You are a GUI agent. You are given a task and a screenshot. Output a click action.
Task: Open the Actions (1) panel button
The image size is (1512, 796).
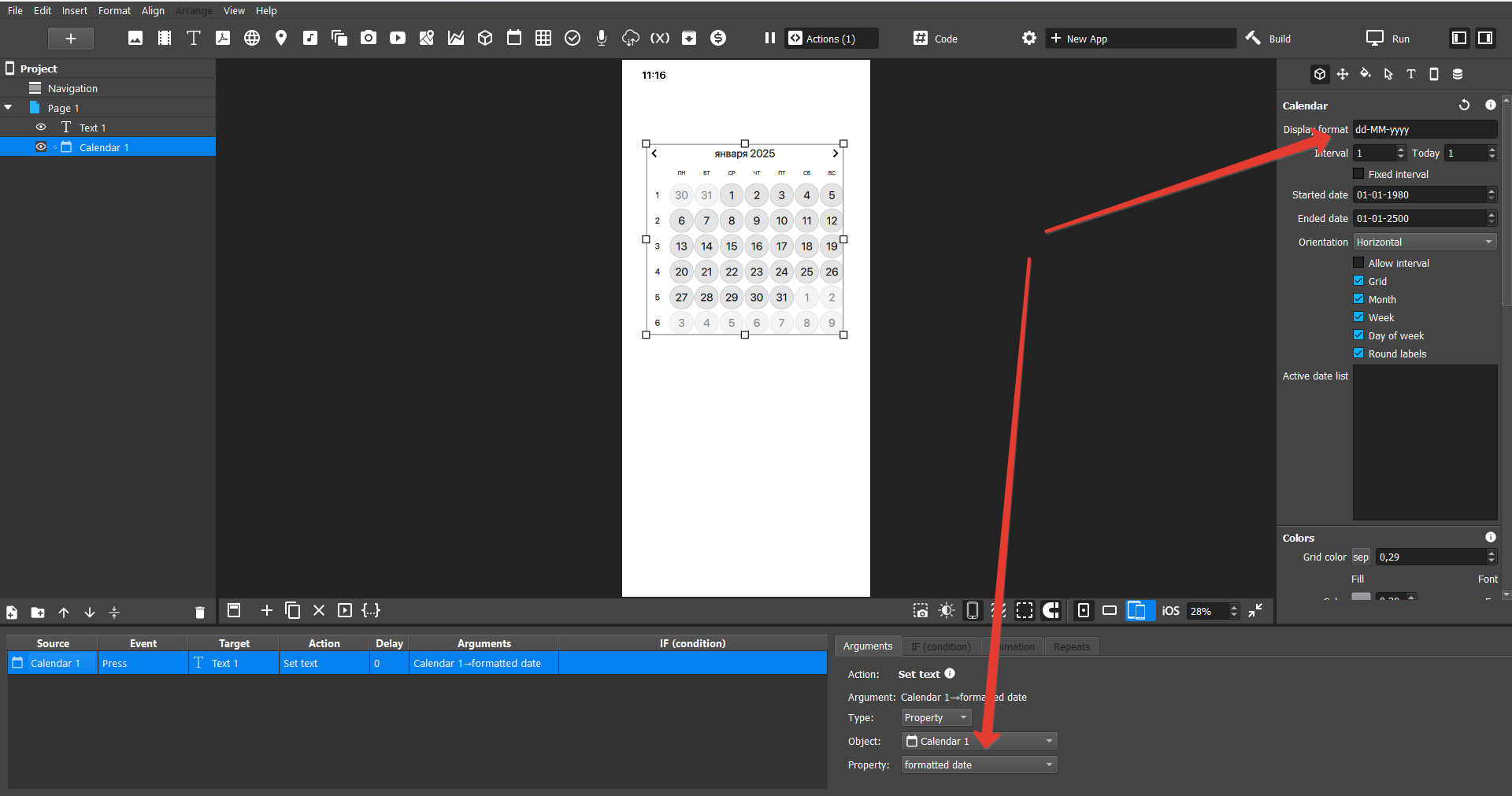(832, 38)
